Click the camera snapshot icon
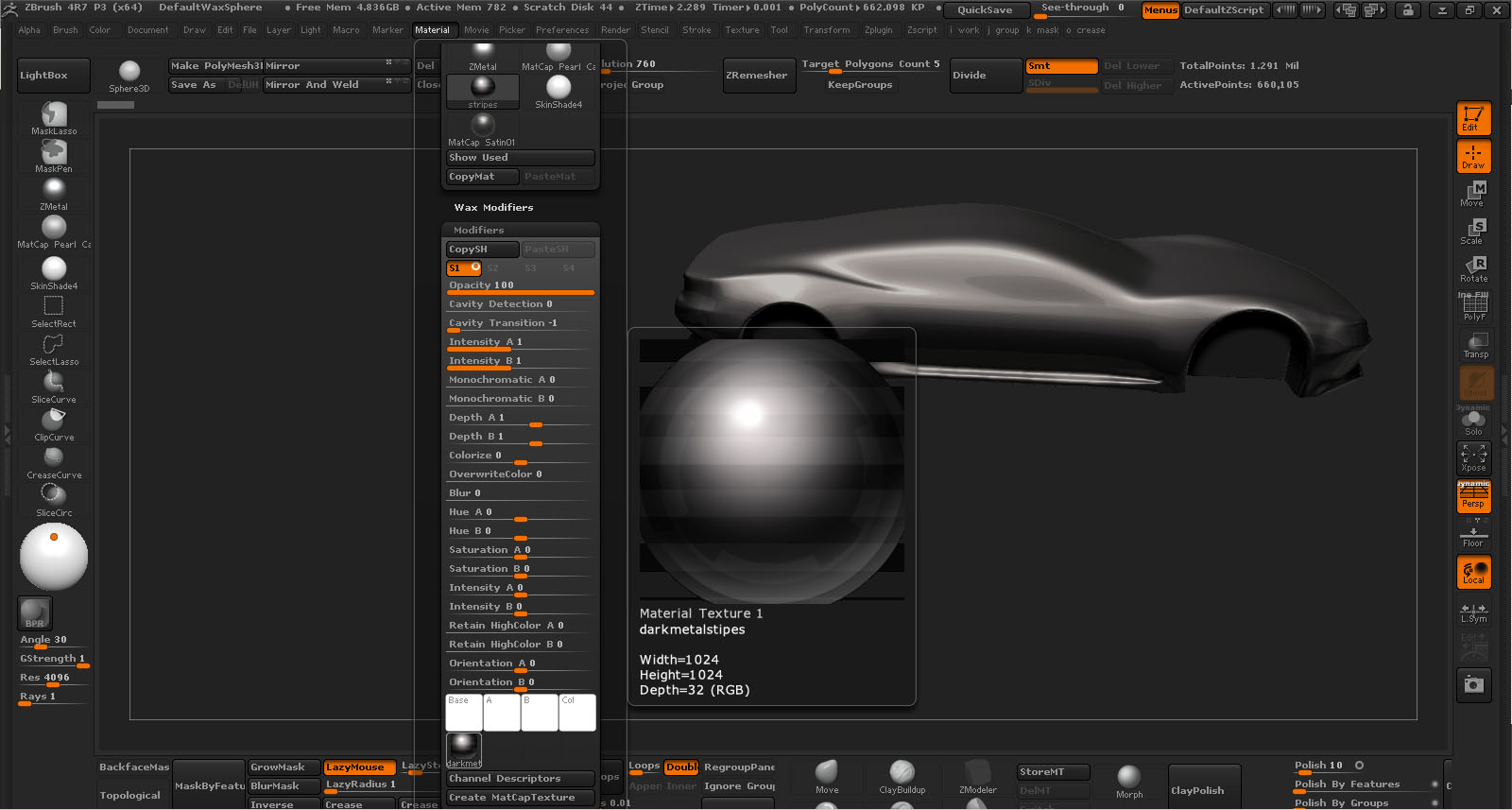Image resolution: width=1512 pixels, height=810 pixels. [x=1473, y=683]
